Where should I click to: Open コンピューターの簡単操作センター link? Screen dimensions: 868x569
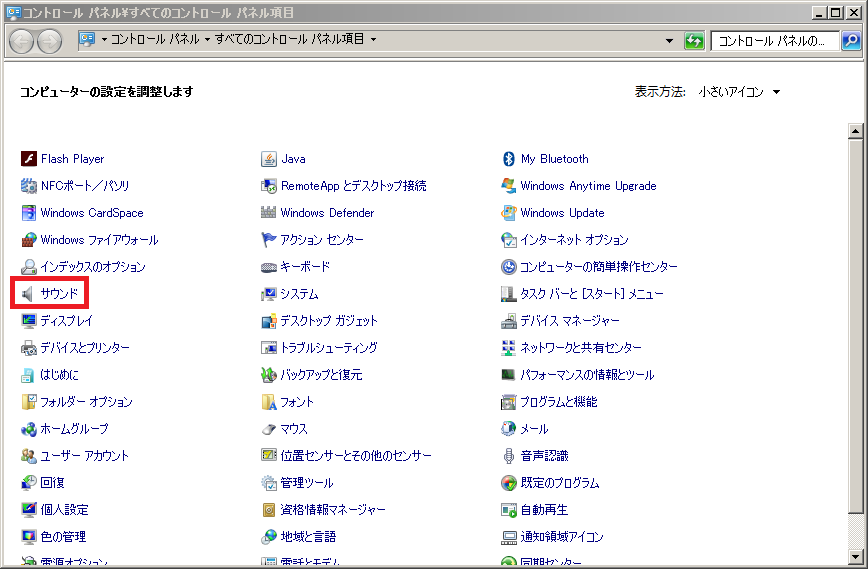point(599,267)
